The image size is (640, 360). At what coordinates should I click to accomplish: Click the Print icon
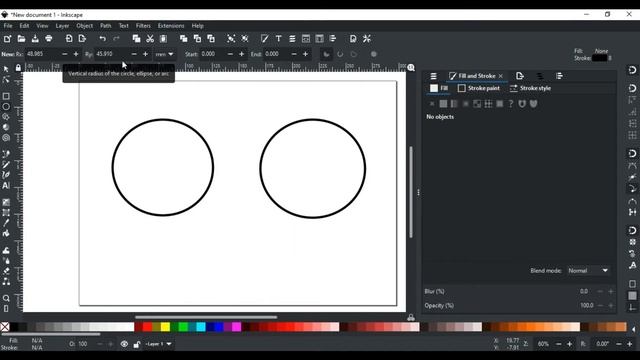pyautogui.click(x=49, y=39)
